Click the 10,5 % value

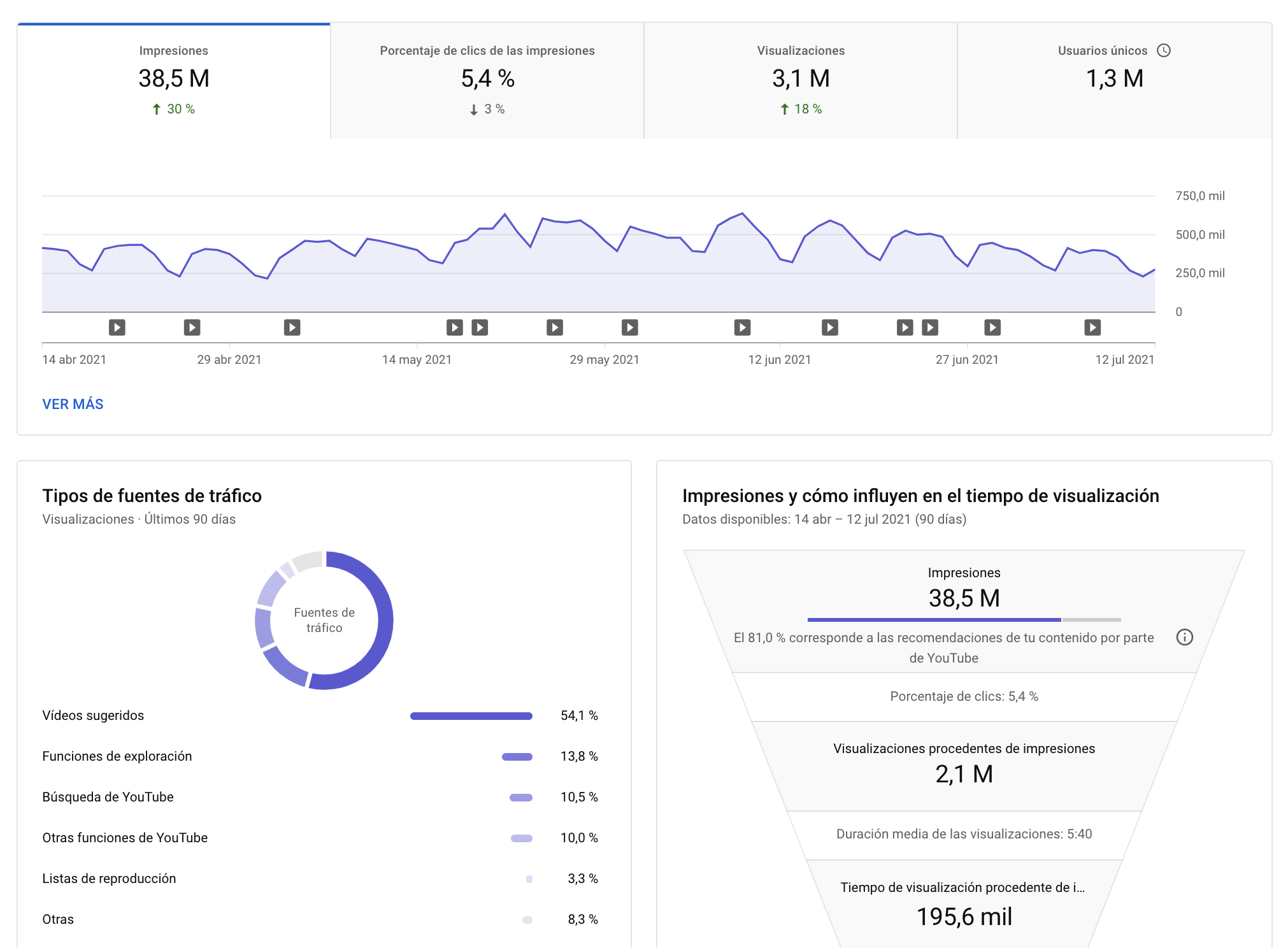579,797
